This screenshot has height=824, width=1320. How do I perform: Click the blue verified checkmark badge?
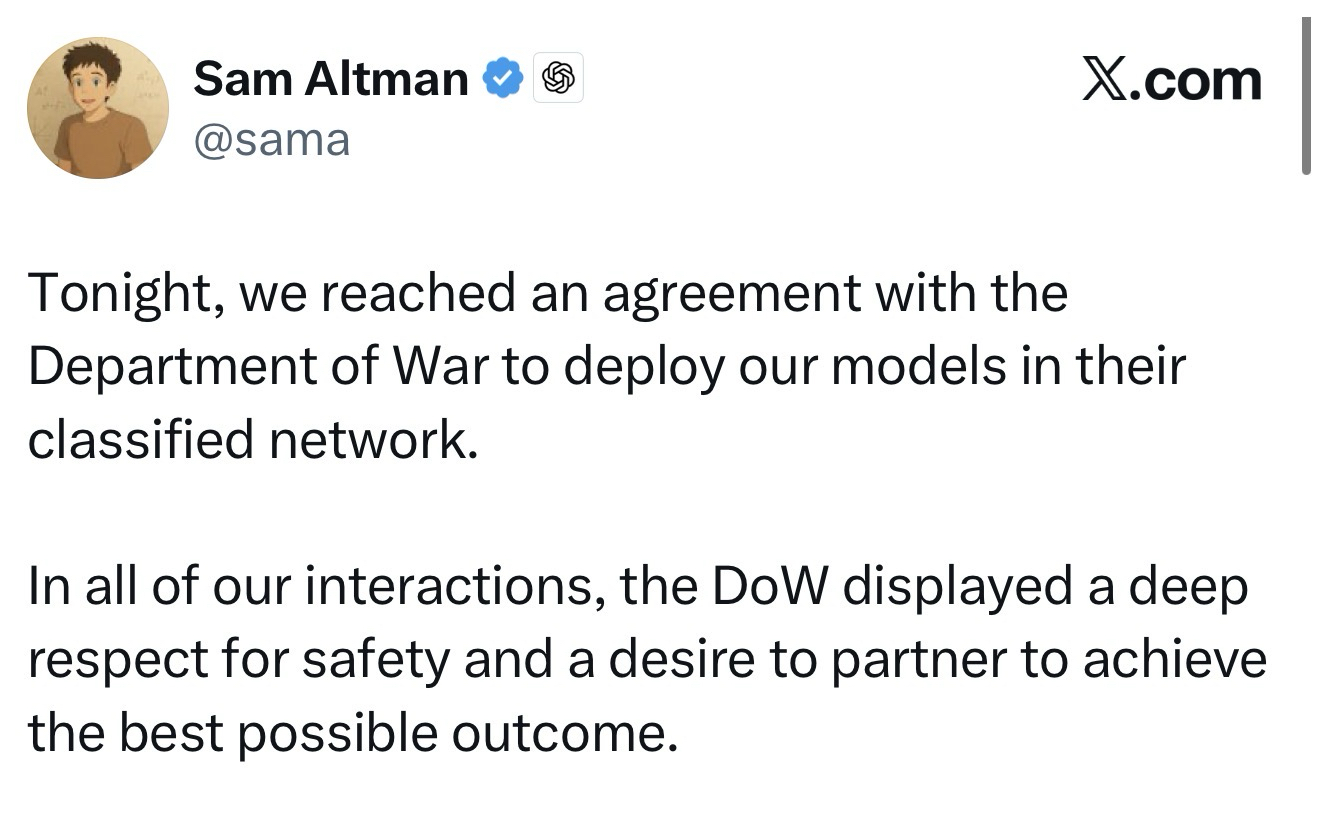tap(503, 79)
